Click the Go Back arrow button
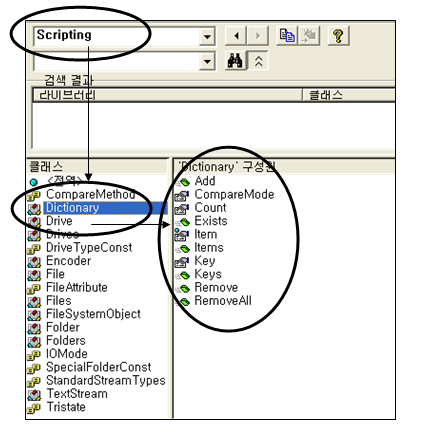 point(236,36)
